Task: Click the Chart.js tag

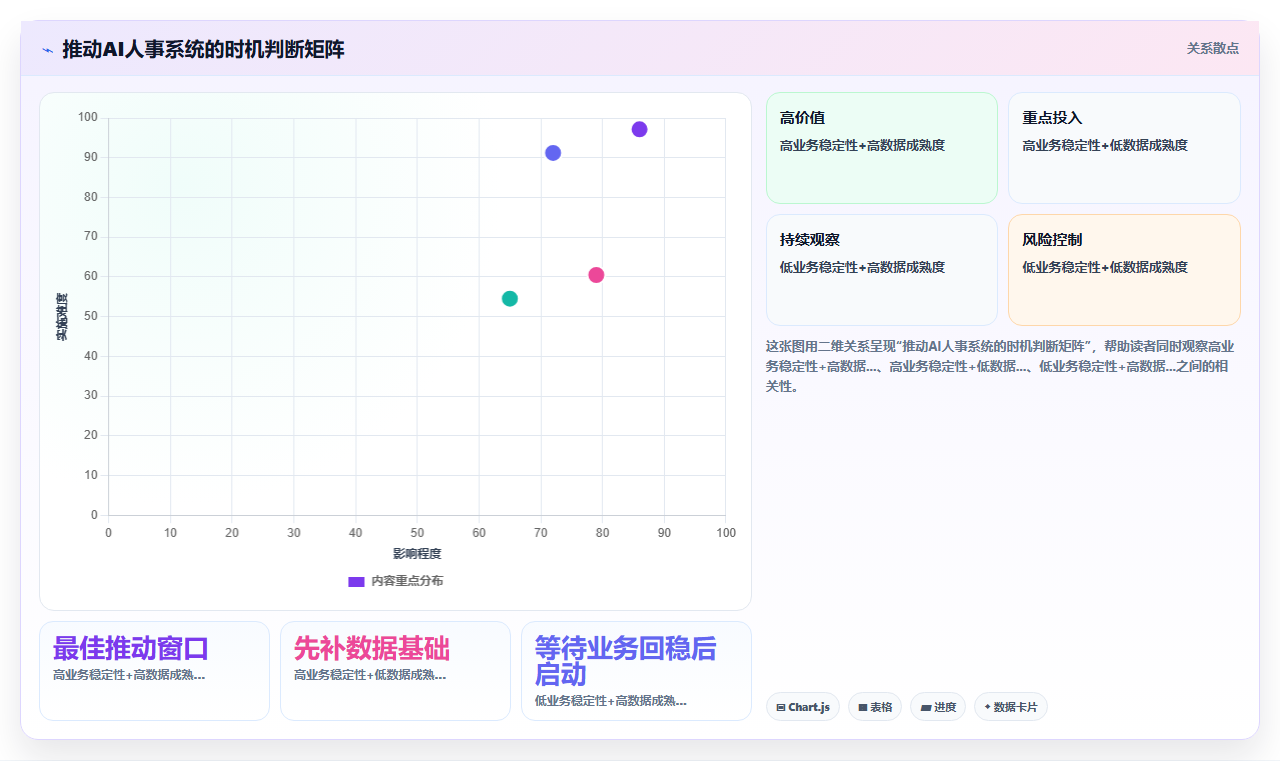Action: point(803,707)
